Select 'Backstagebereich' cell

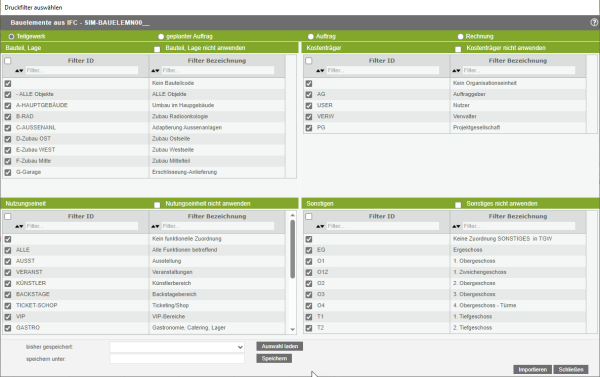[x=217, y=294]
